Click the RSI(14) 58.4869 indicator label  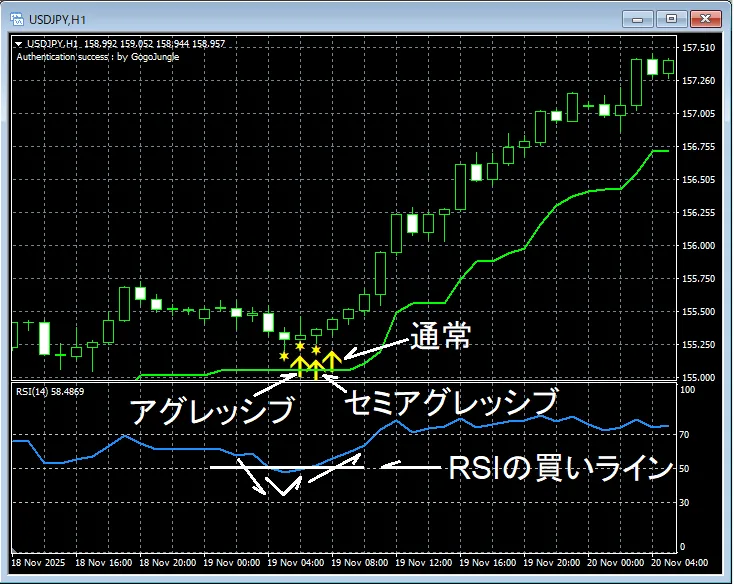tap(50, 391)
